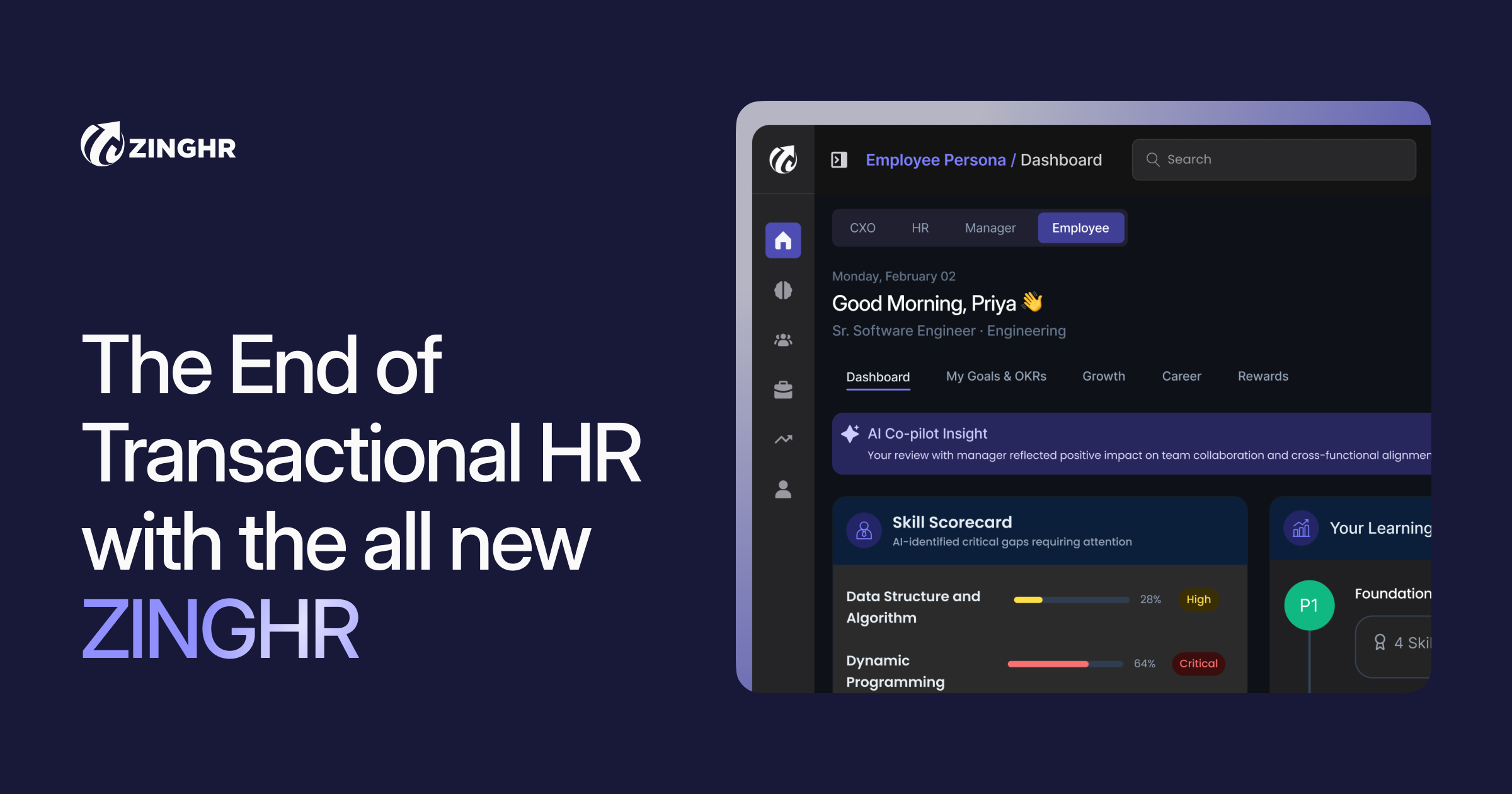
Task: Click the High priority badge
Action: [x=1198, y=599]
